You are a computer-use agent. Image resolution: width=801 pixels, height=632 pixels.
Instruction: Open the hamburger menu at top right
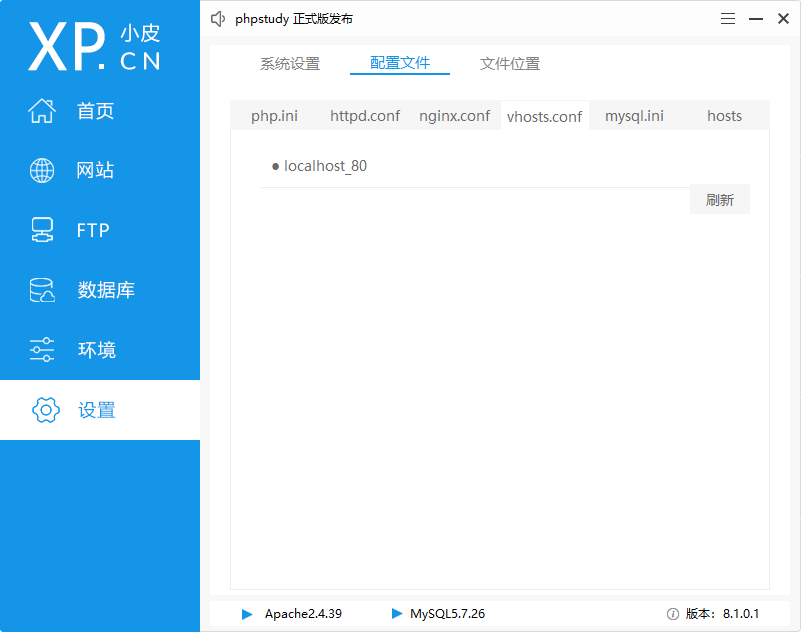[x=727, y=18]
